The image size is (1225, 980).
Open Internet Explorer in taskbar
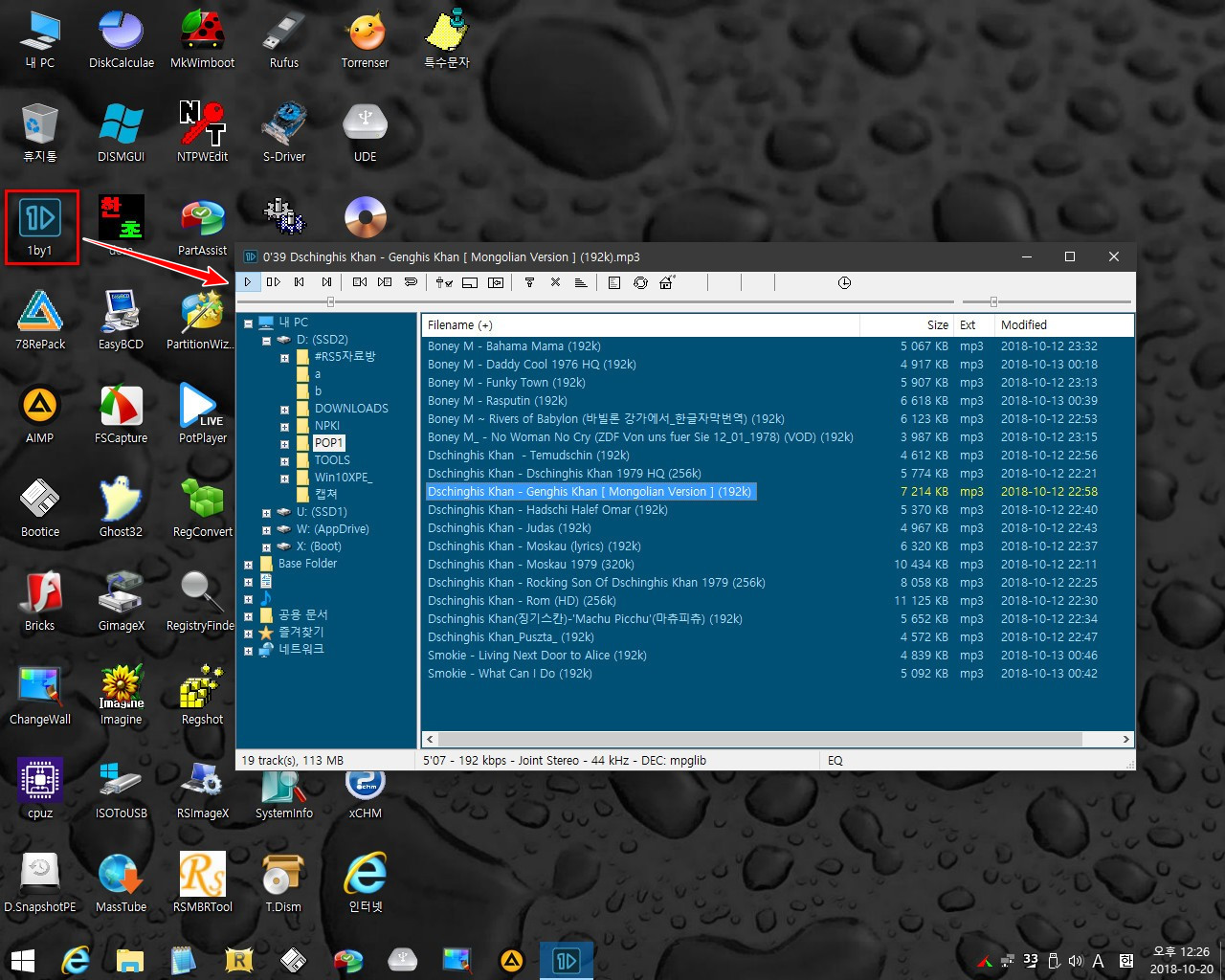click(x=76, y=960)
